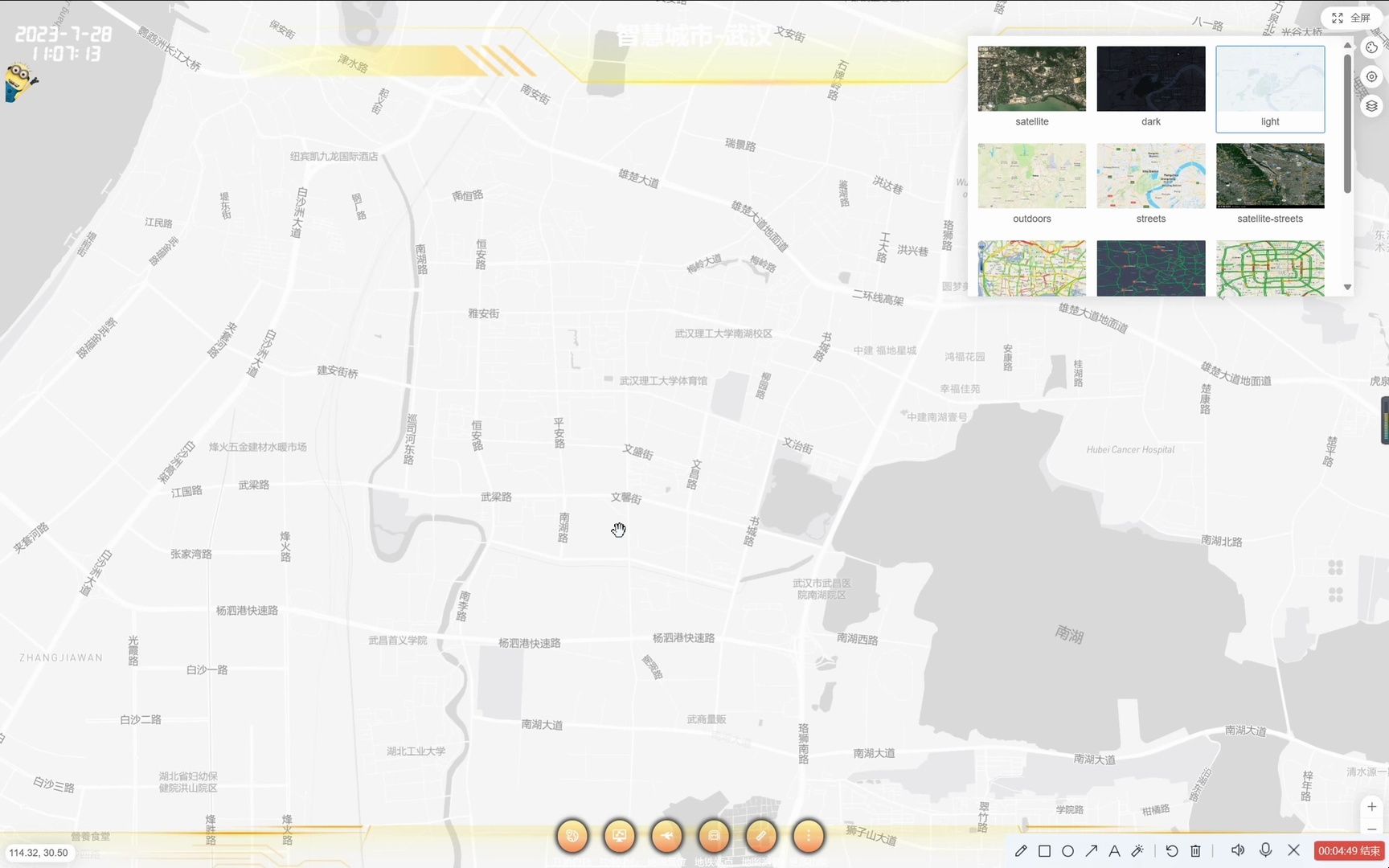1389x868 pixels.
Task: Zoom out the map with minus button
Action: (1371, 829)
